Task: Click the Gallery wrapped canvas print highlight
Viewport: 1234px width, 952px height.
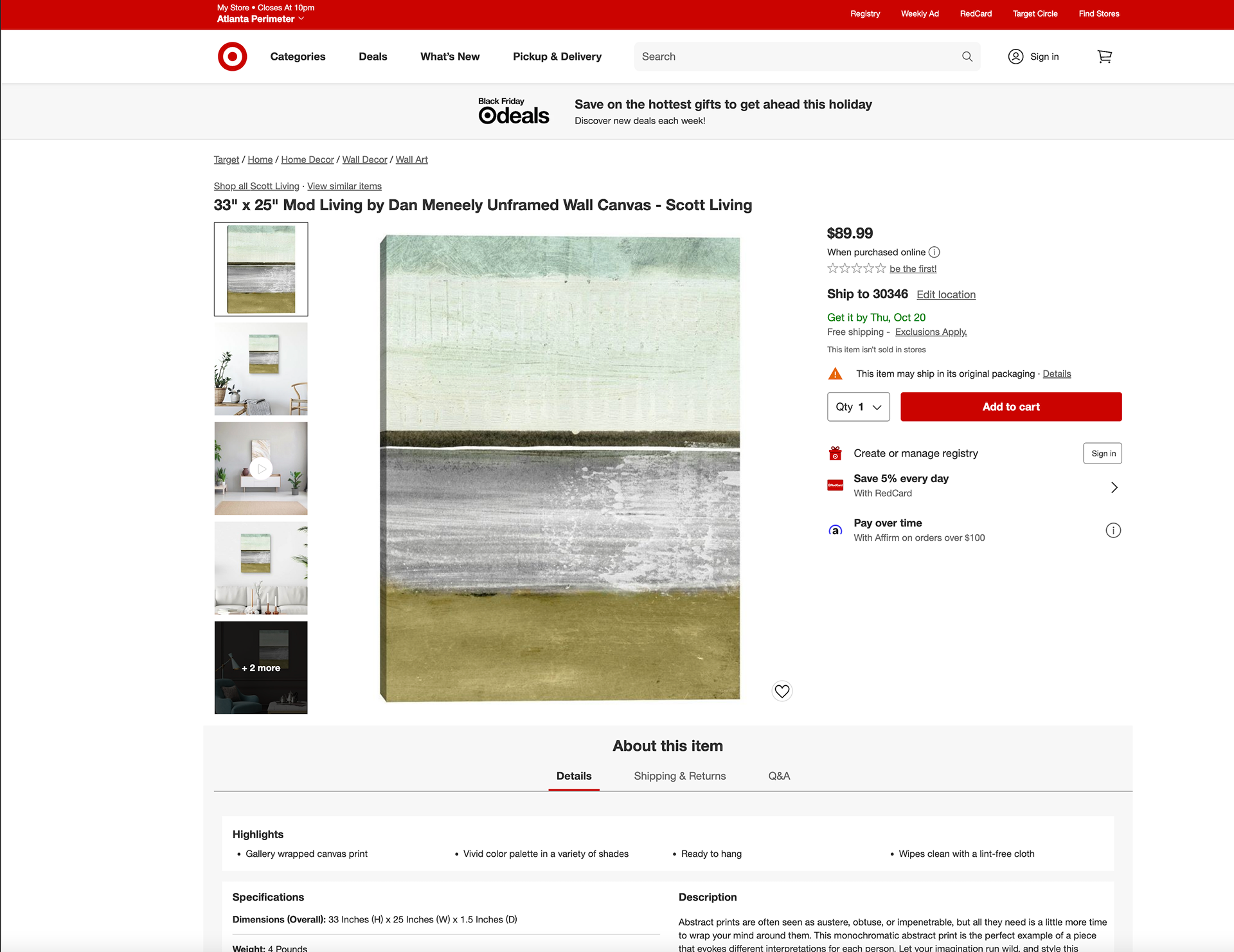Action: (x=307, y=854)
